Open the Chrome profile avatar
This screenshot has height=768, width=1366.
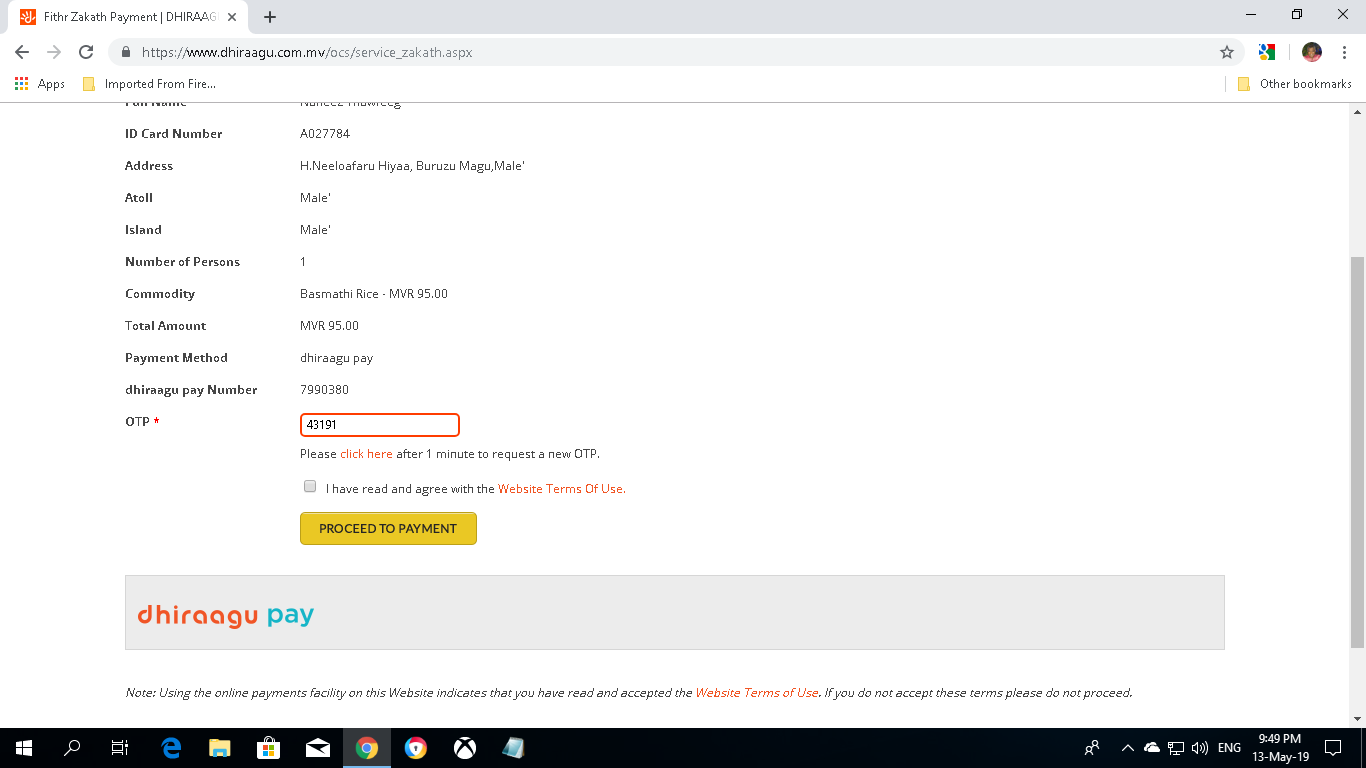tap(1312, 52)
